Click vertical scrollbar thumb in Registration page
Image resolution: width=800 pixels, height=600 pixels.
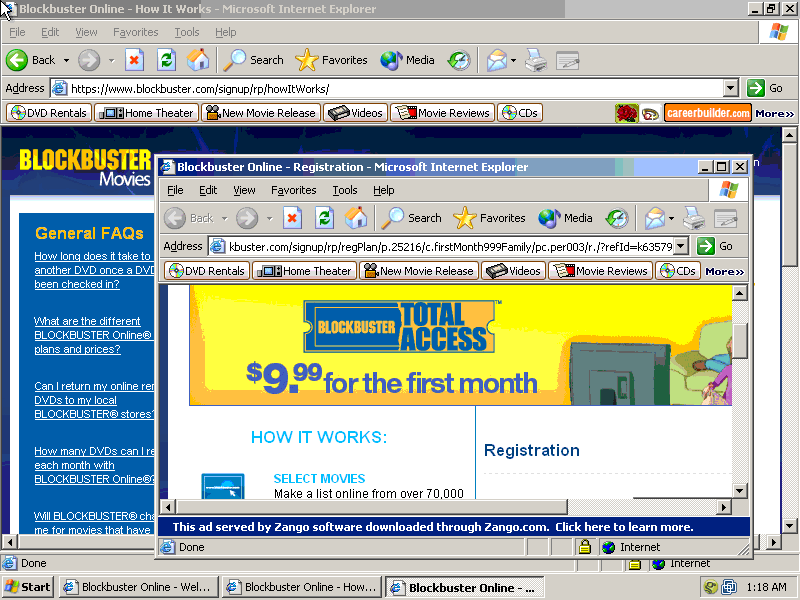tap(740, 340)
